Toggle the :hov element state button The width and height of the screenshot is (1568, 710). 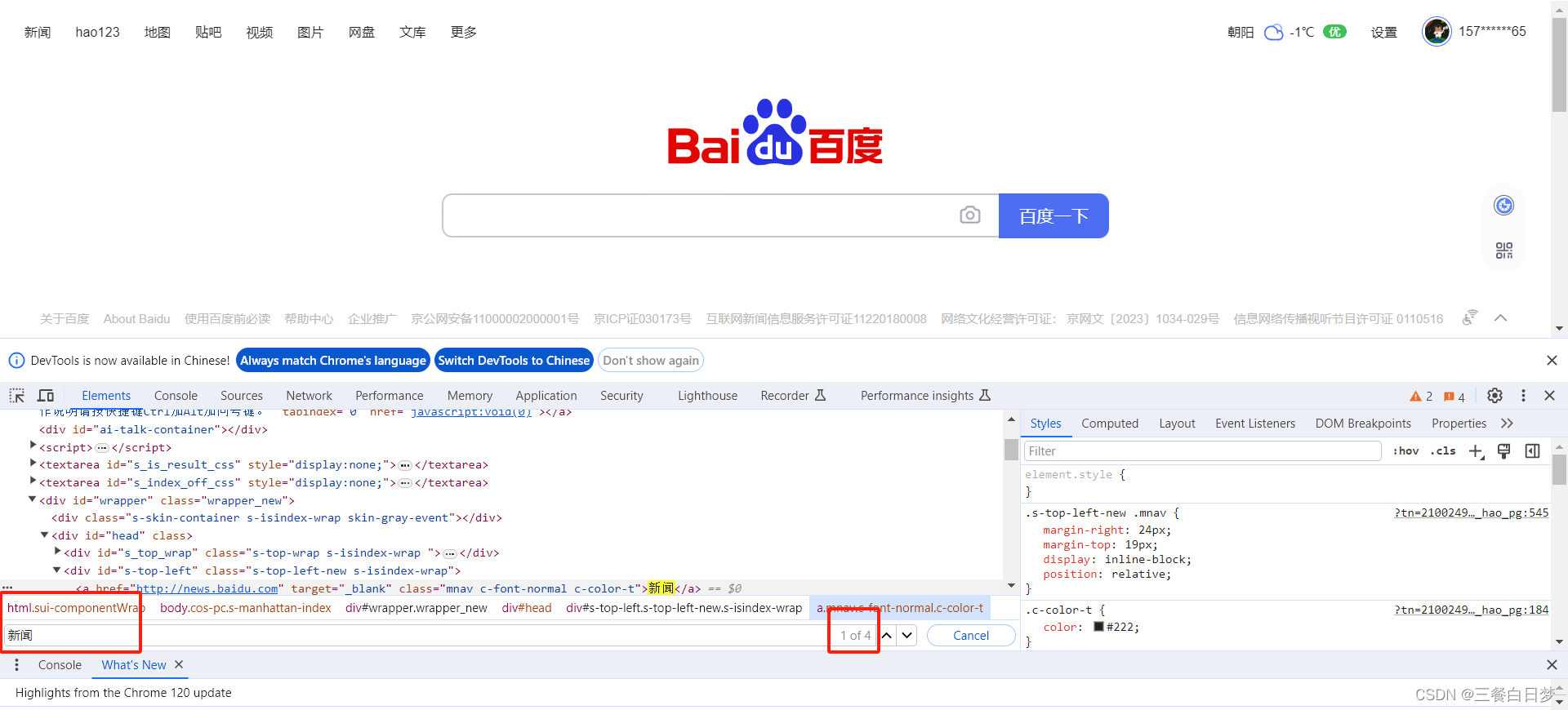(1405, 451)
